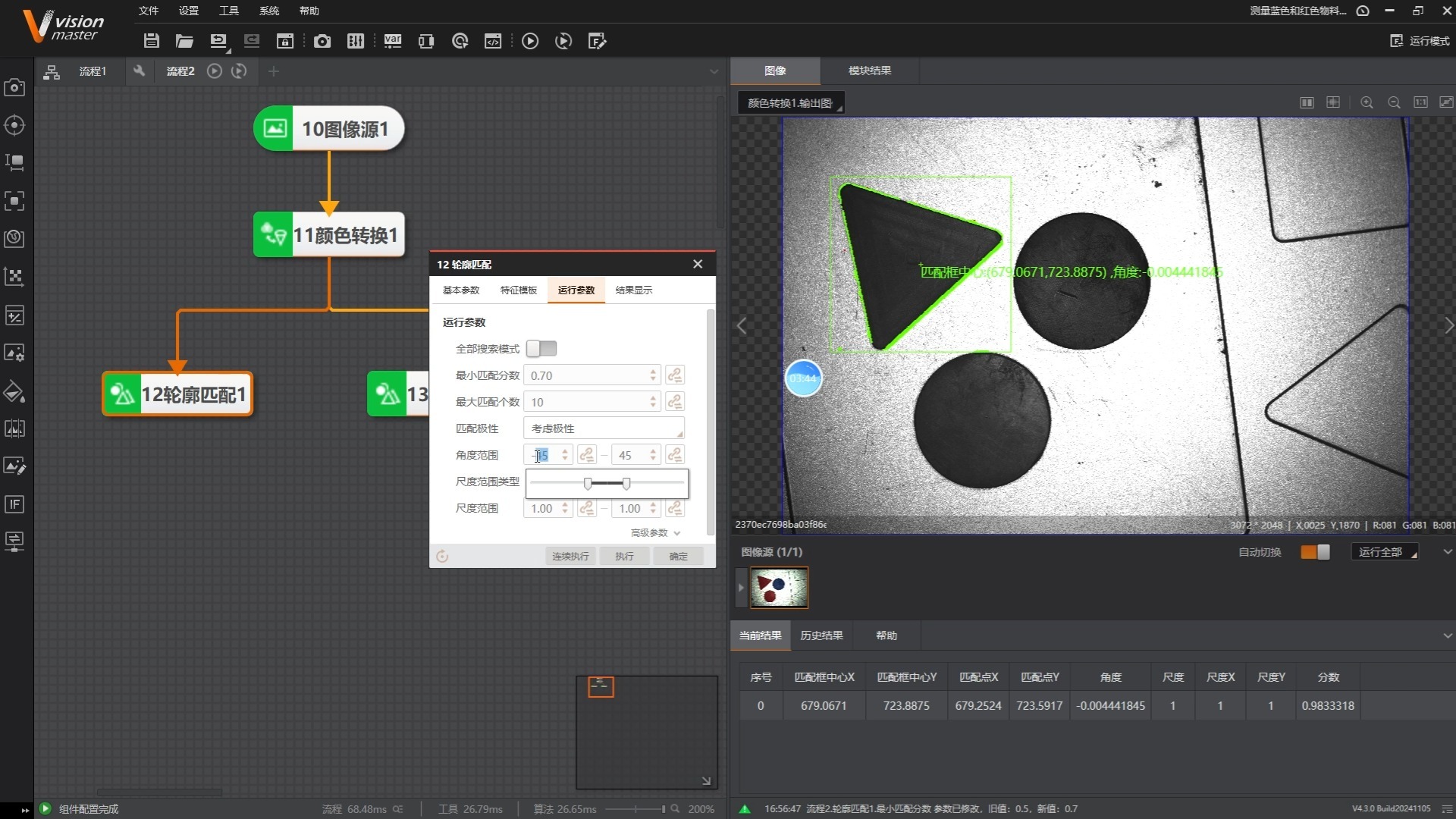Click the link icon beside 最小匹配分数
The width and height of the screenshot is (1456, 819).
674,375
